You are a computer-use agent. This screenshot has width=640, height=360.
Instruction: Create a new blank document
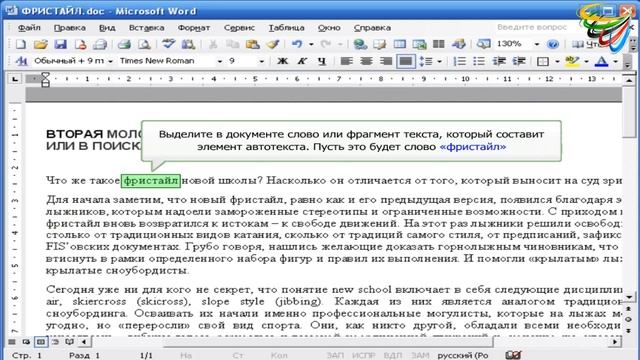pyautogui.click(x=20, y=44)
